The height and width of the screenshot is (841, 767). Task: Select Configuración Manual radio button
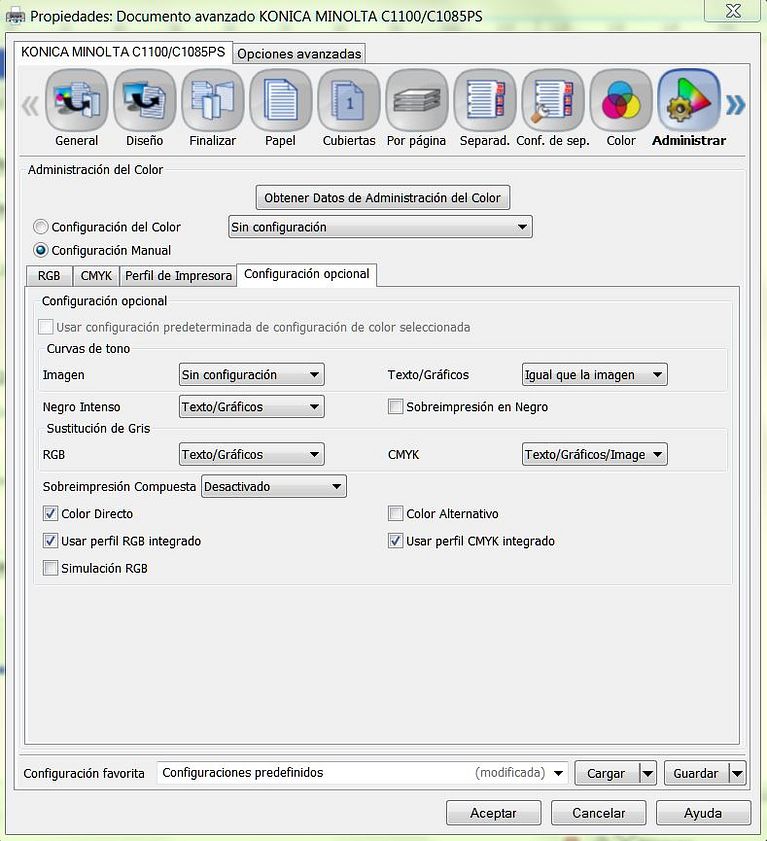tap(41, 250)
